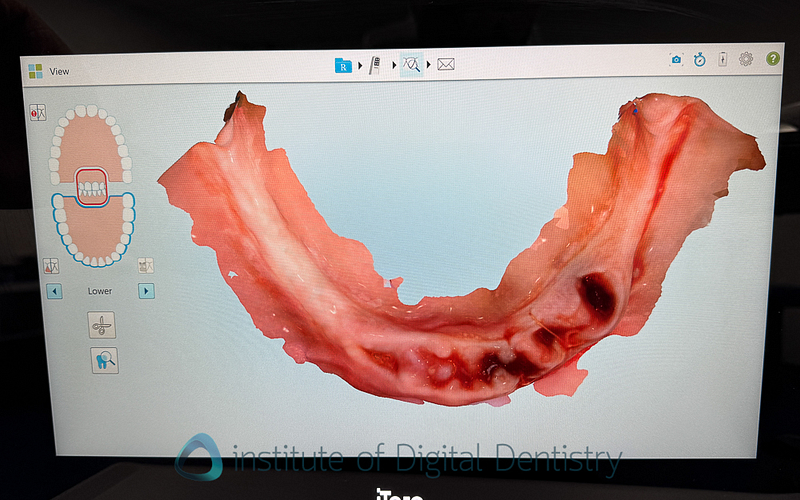Open the tooth magnifier review tool
800x500 pixels.
click(x=102, y=361)
